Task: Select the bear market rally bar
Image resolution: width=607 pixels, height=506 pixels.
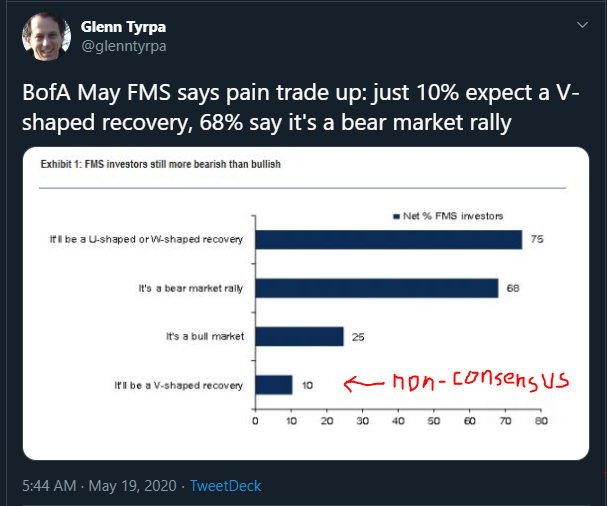Action: point(377,288)
